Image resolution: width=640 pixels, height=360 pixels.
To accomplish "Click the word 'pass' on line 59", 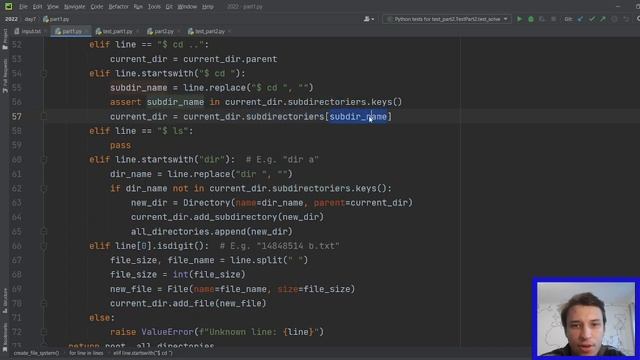I will click(x=120, y=145).
